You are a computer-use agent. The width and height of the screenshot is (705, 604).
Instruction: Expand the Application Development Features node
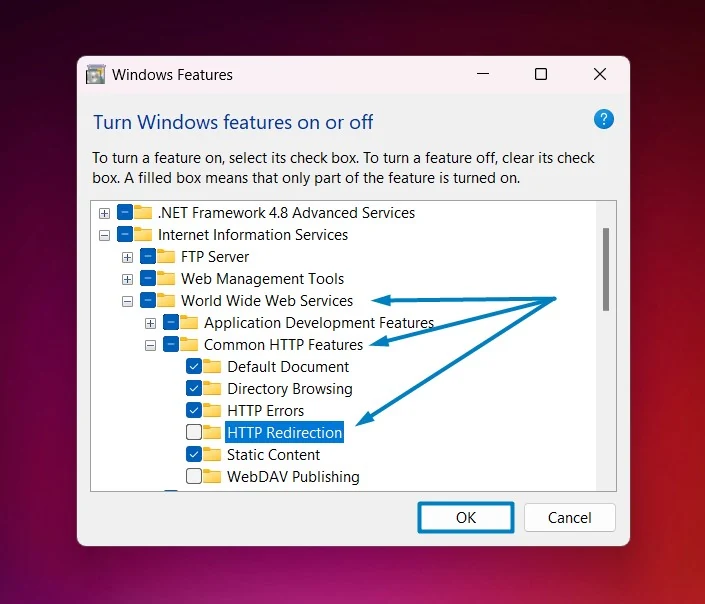(150, 323)
